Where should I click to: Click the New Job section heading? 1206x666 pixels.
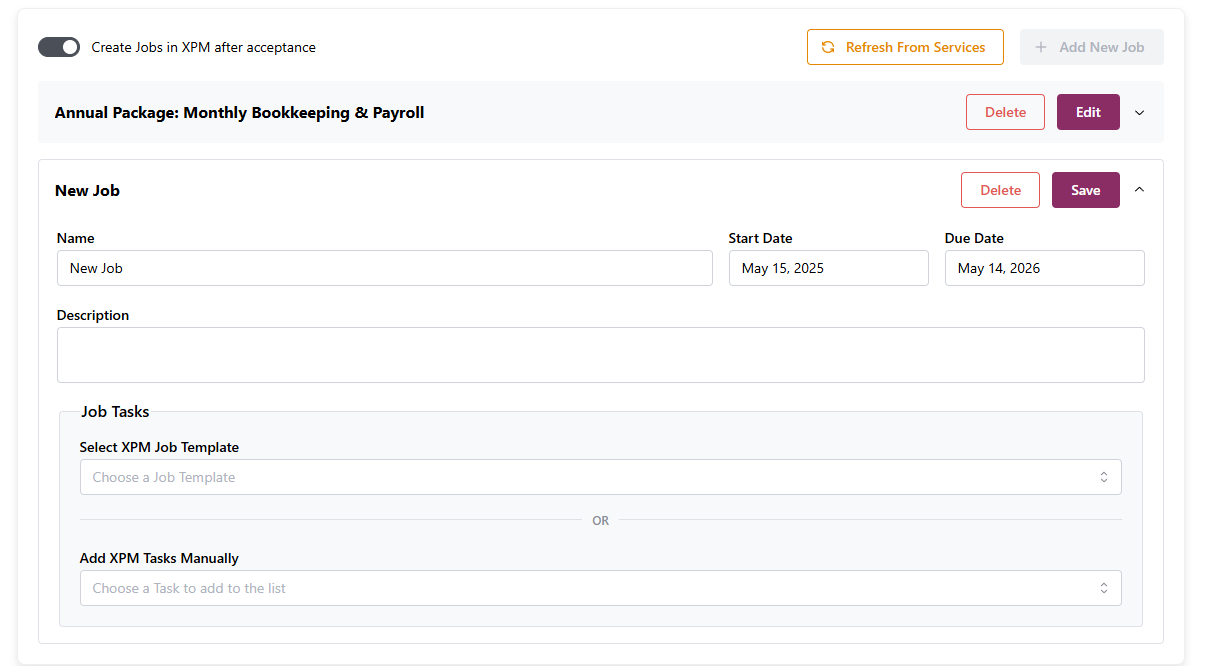click(x=88, y=190)
